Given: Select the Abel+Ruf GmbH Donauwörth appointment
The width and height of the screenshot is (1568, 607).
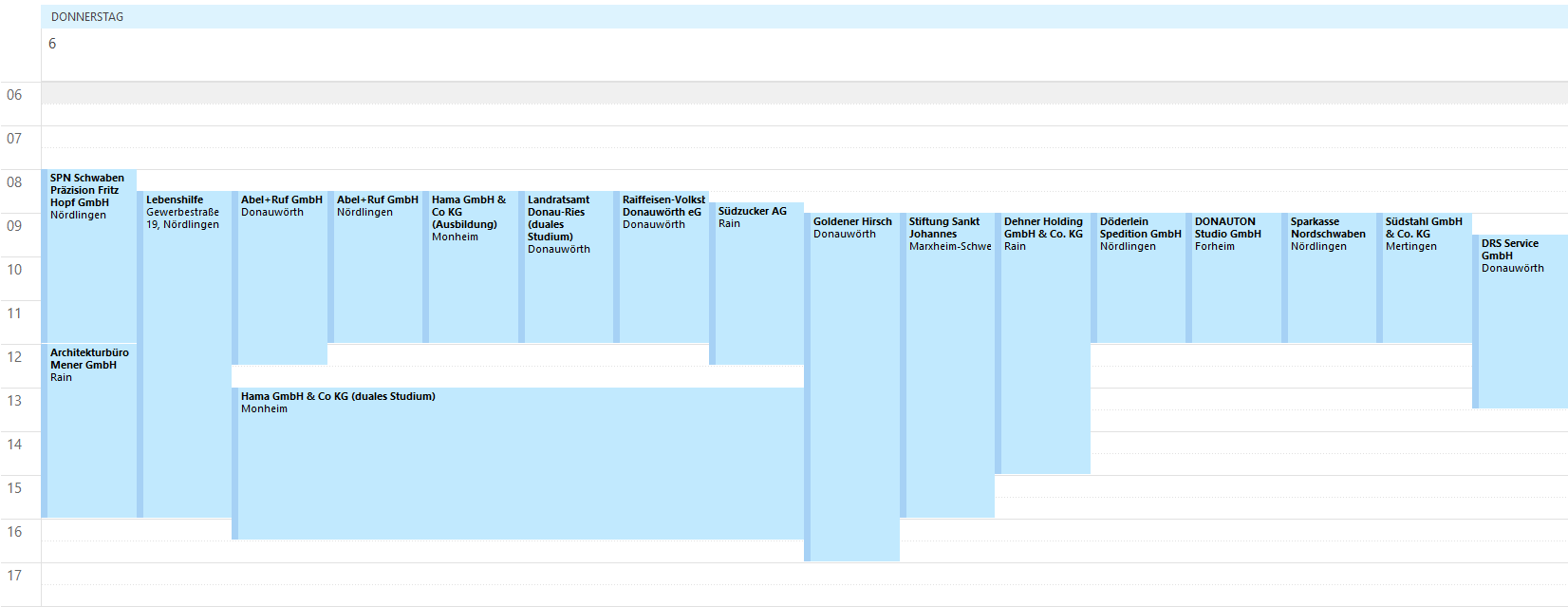Looking at the screenshot, I should click(x=280, y=278).
